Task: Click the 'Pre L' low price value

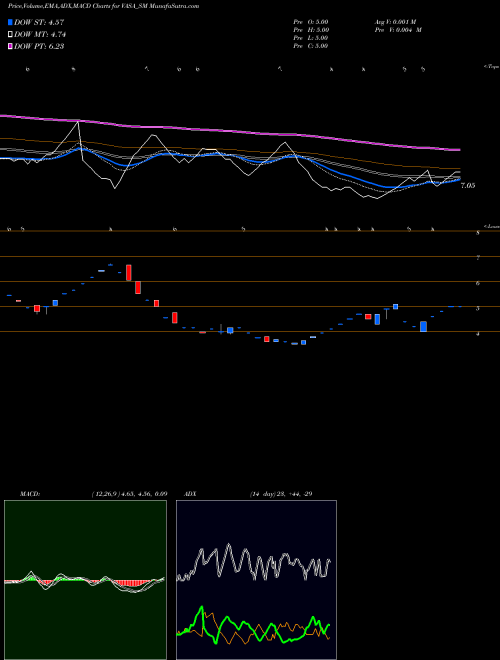Action: click(x=311, y=38)
